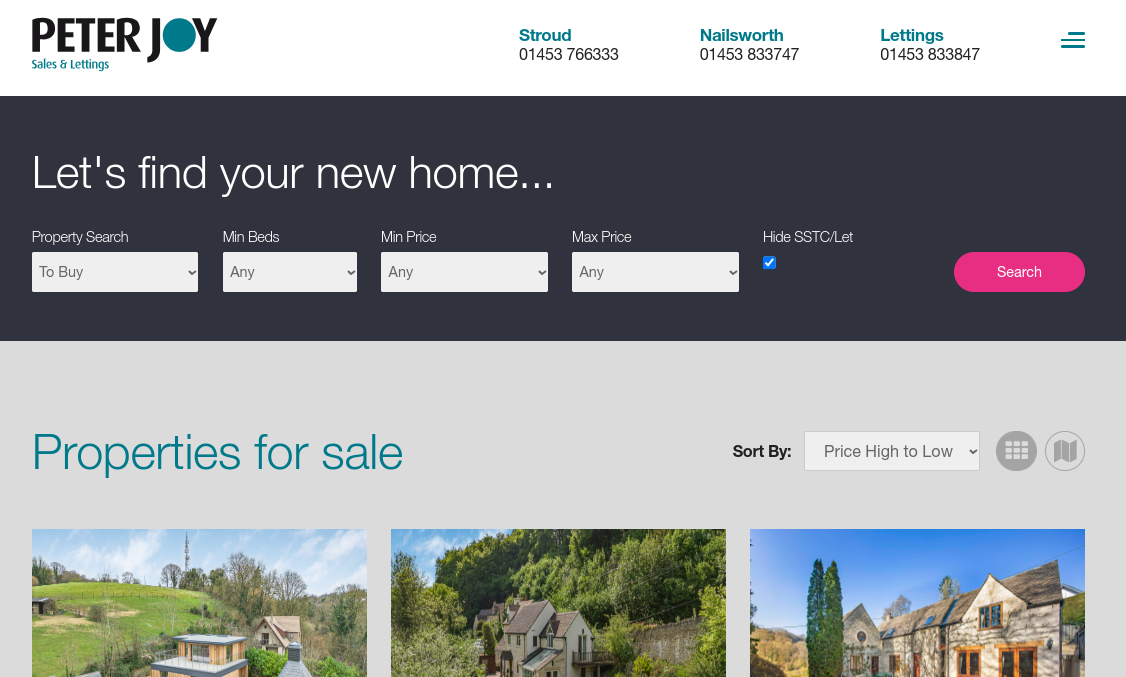Click the Stroud office link
The image size is (1126, 677).
(x=545, y=35)
